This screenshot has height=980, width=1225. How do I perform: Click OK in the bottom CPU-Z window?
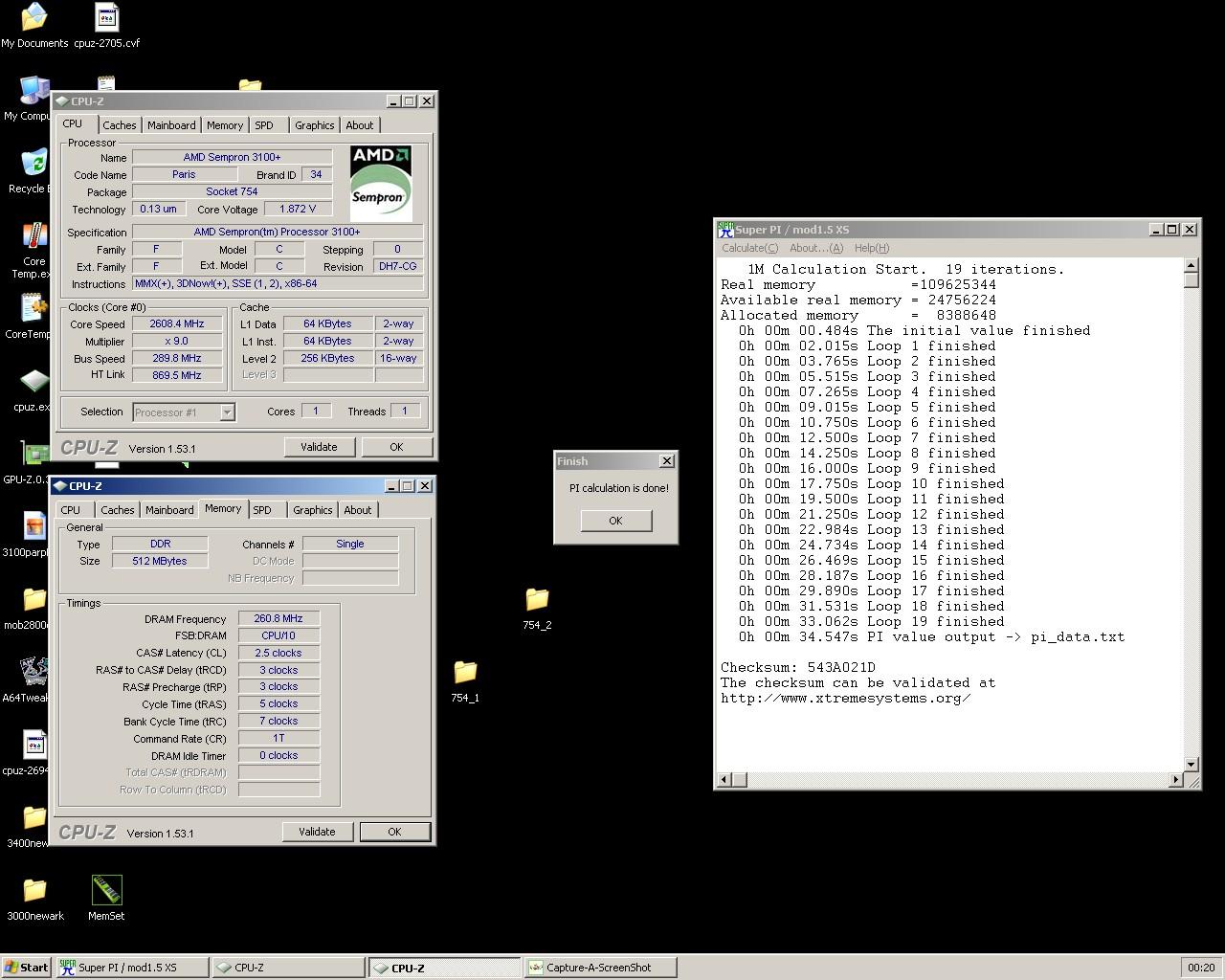click(x=394, y=832)
